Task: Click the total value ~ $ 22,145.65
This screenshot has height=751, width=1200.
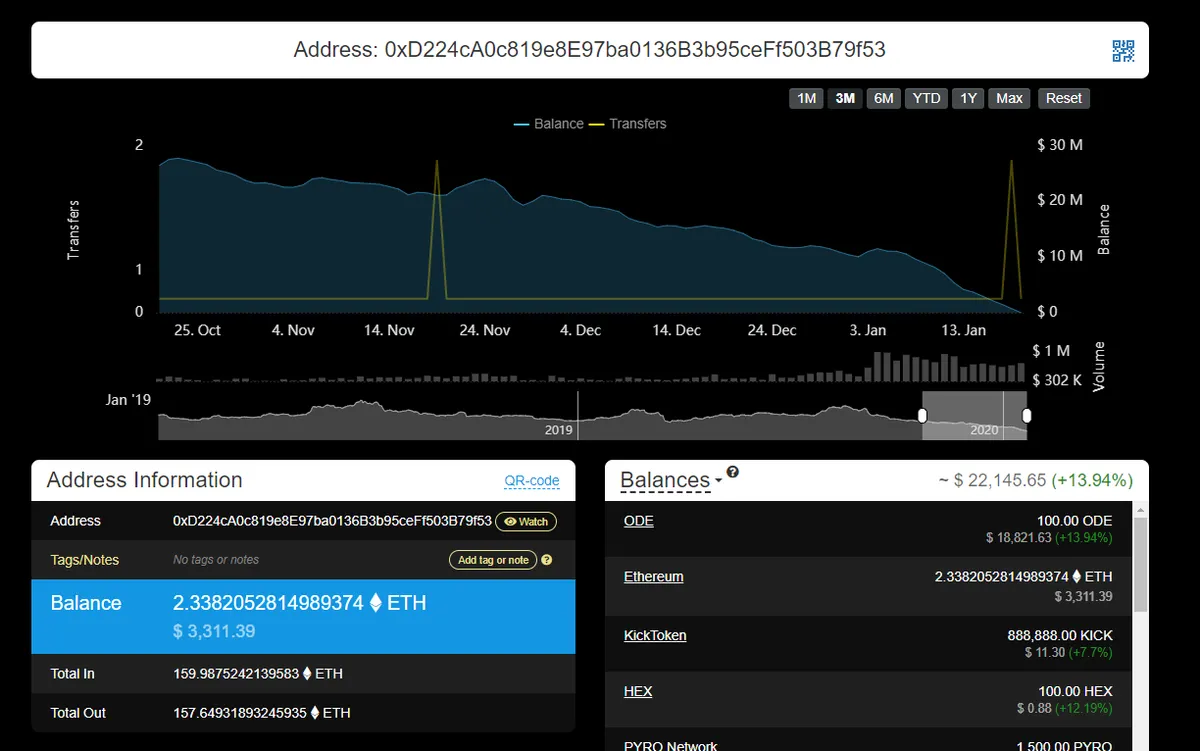Action: [x=993, y=481]
